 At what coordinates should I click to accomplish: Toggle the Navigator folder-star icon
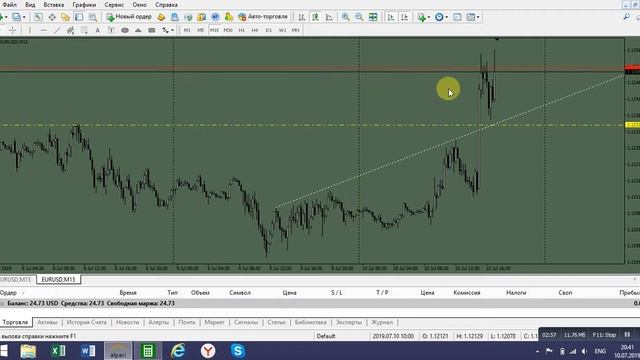point(65,17)
